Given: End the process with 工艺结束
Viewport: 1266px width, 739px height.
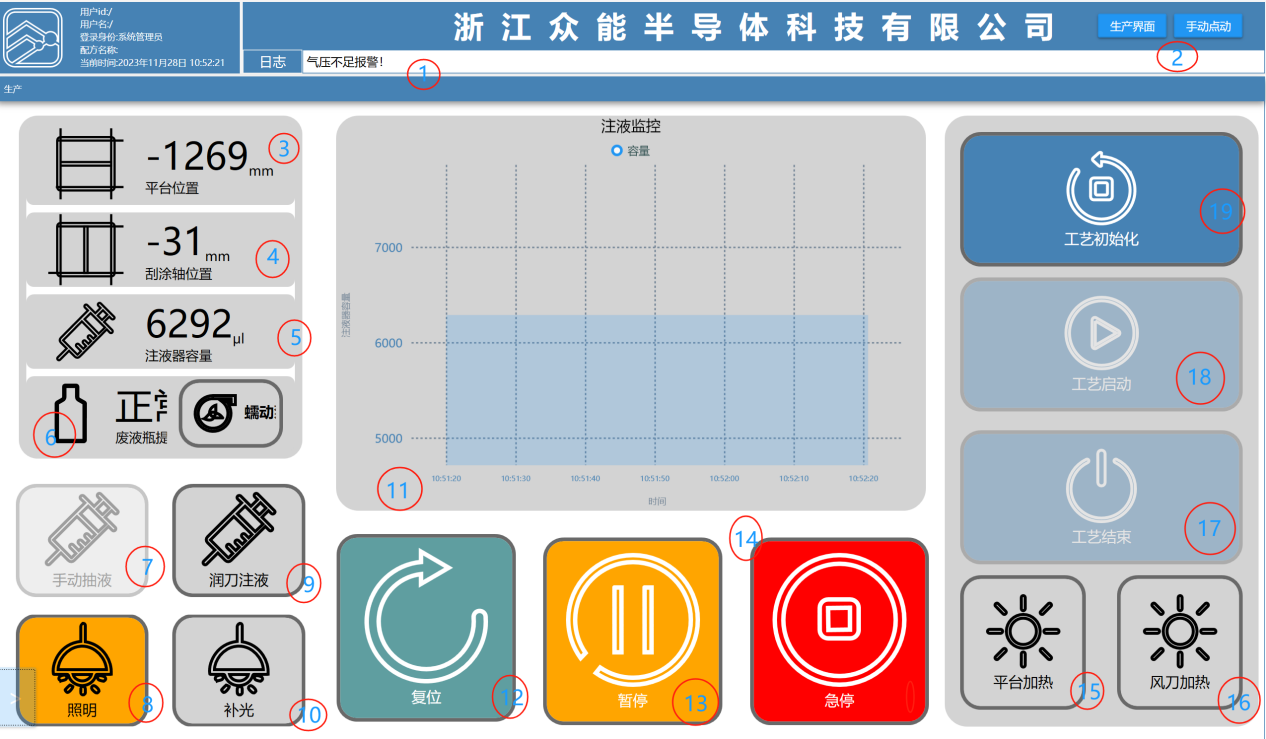Looking at the screenshot, I should pos(1101,498).
